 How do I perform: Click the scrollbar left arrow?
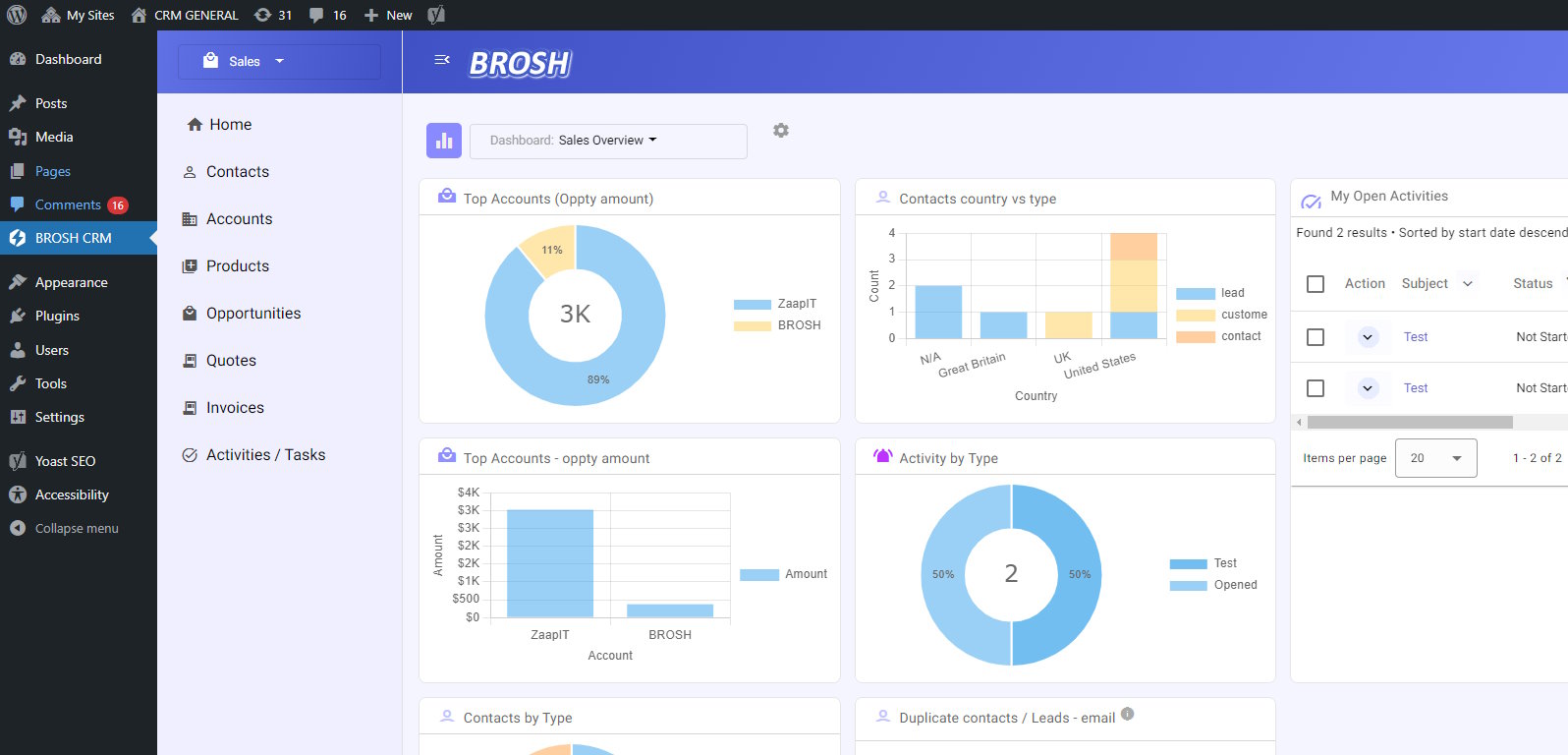point(1299,423)
